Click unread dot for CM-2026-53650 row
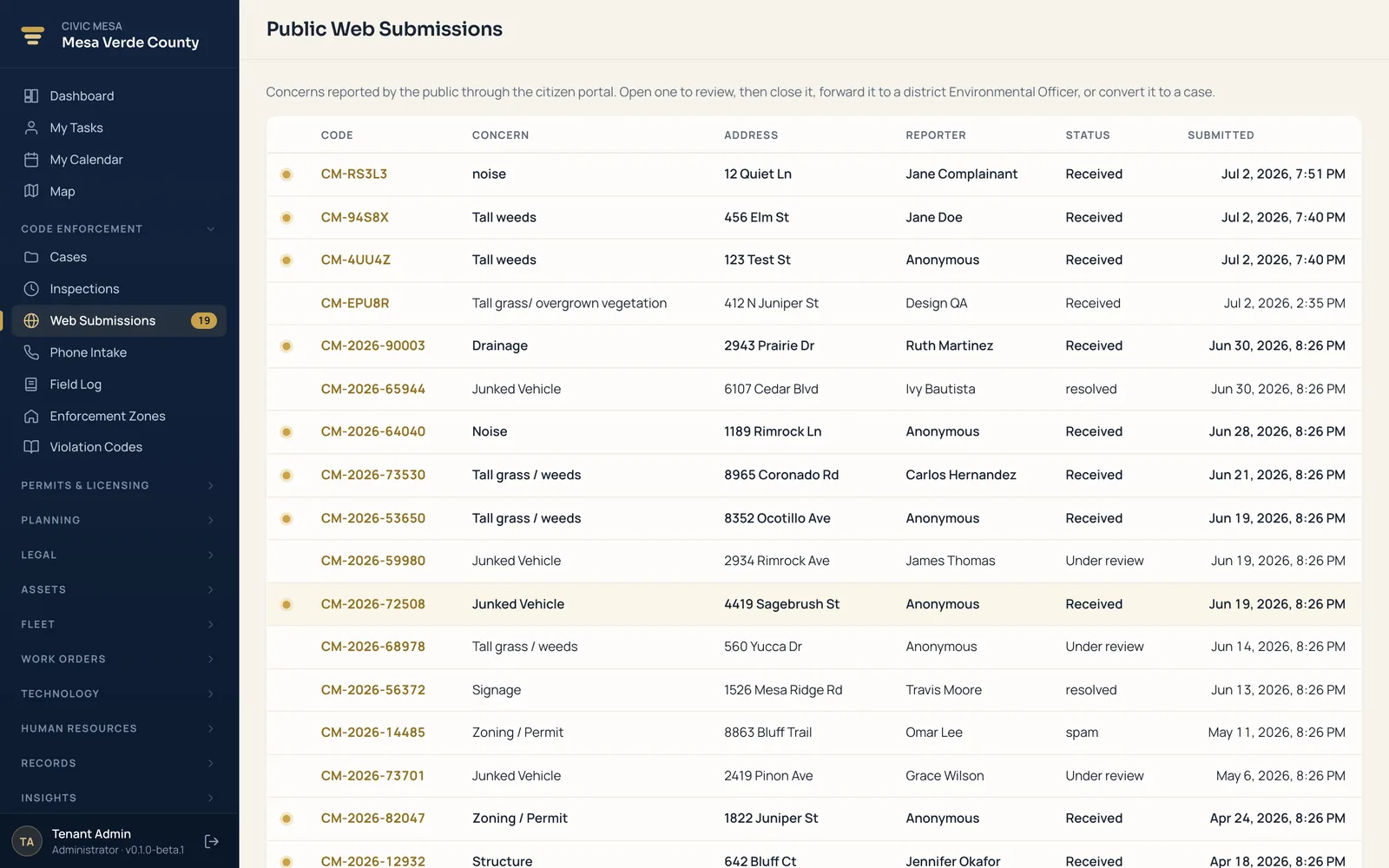This screenshot has height=868, width=1389. coord(286,519)
